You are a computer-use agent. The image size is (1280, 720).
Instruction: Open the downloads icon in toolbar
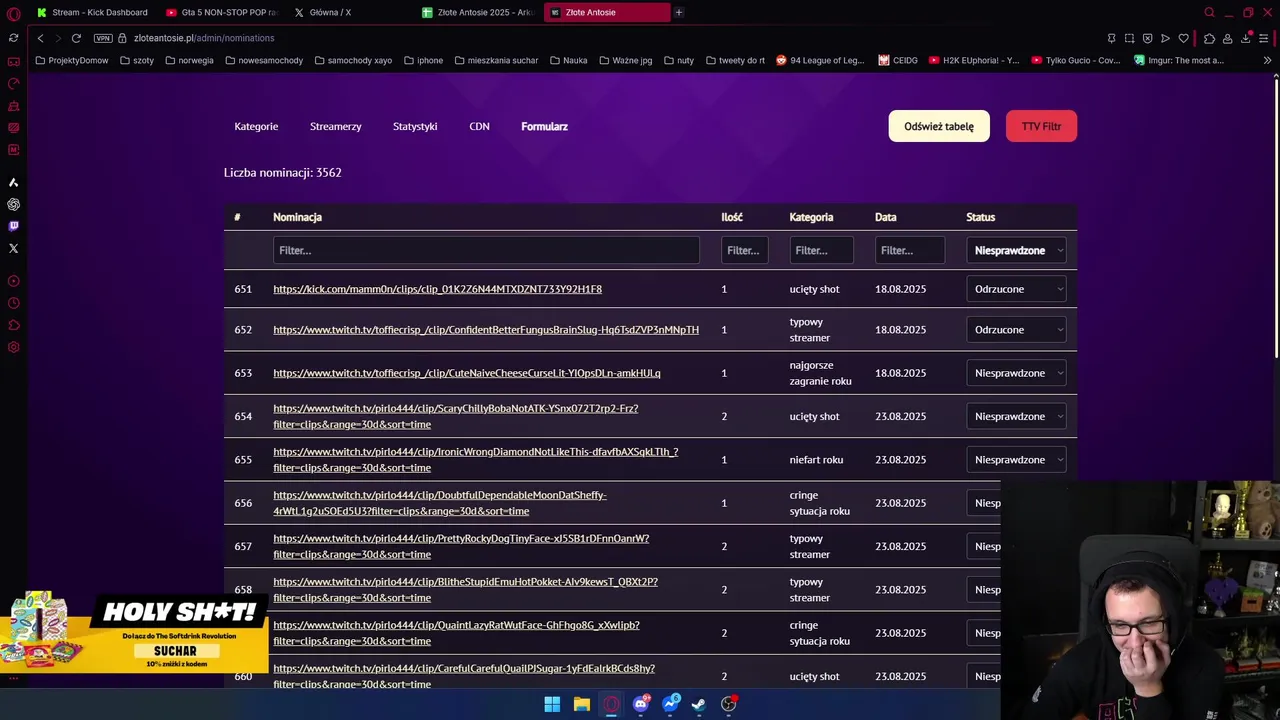point(1246,38)
